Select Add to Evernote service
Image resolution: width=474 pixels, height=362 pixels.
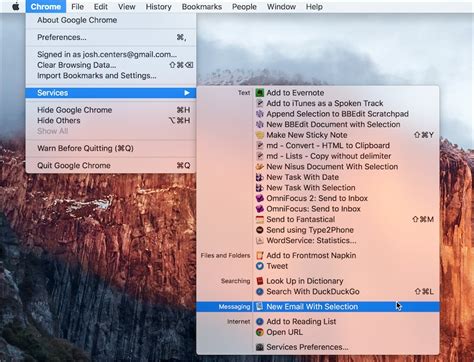pyautogui.click(x=318, y=93)
